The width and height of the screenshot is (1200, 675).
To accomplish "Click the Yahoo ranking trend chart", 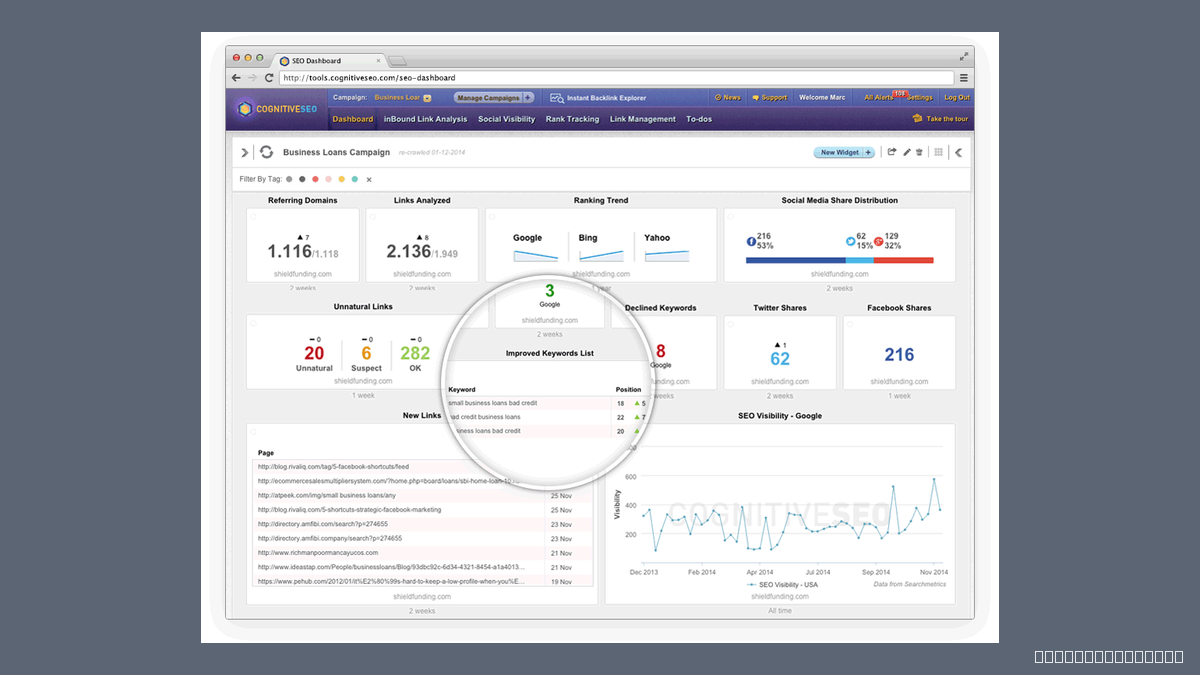I will point(667,257).
